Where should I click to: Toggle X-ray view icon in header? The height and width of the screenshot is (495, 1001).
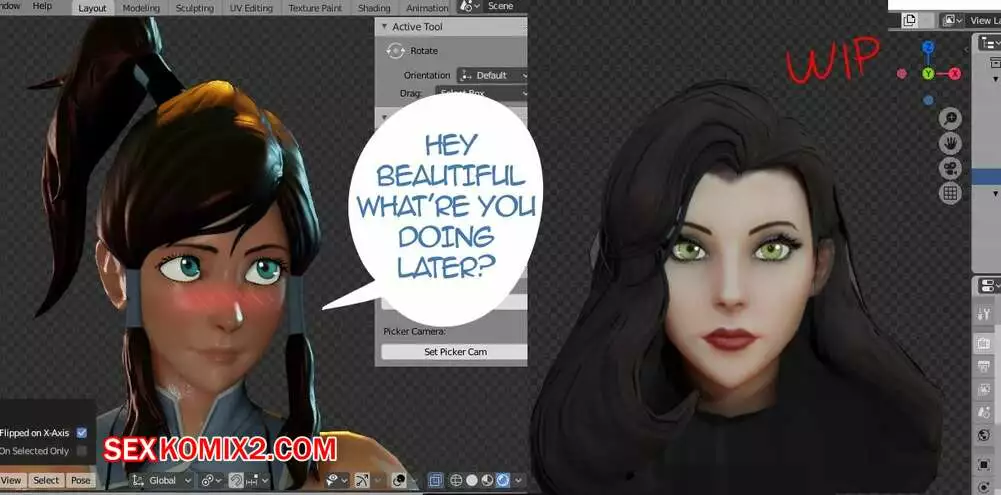coord(435,481)
